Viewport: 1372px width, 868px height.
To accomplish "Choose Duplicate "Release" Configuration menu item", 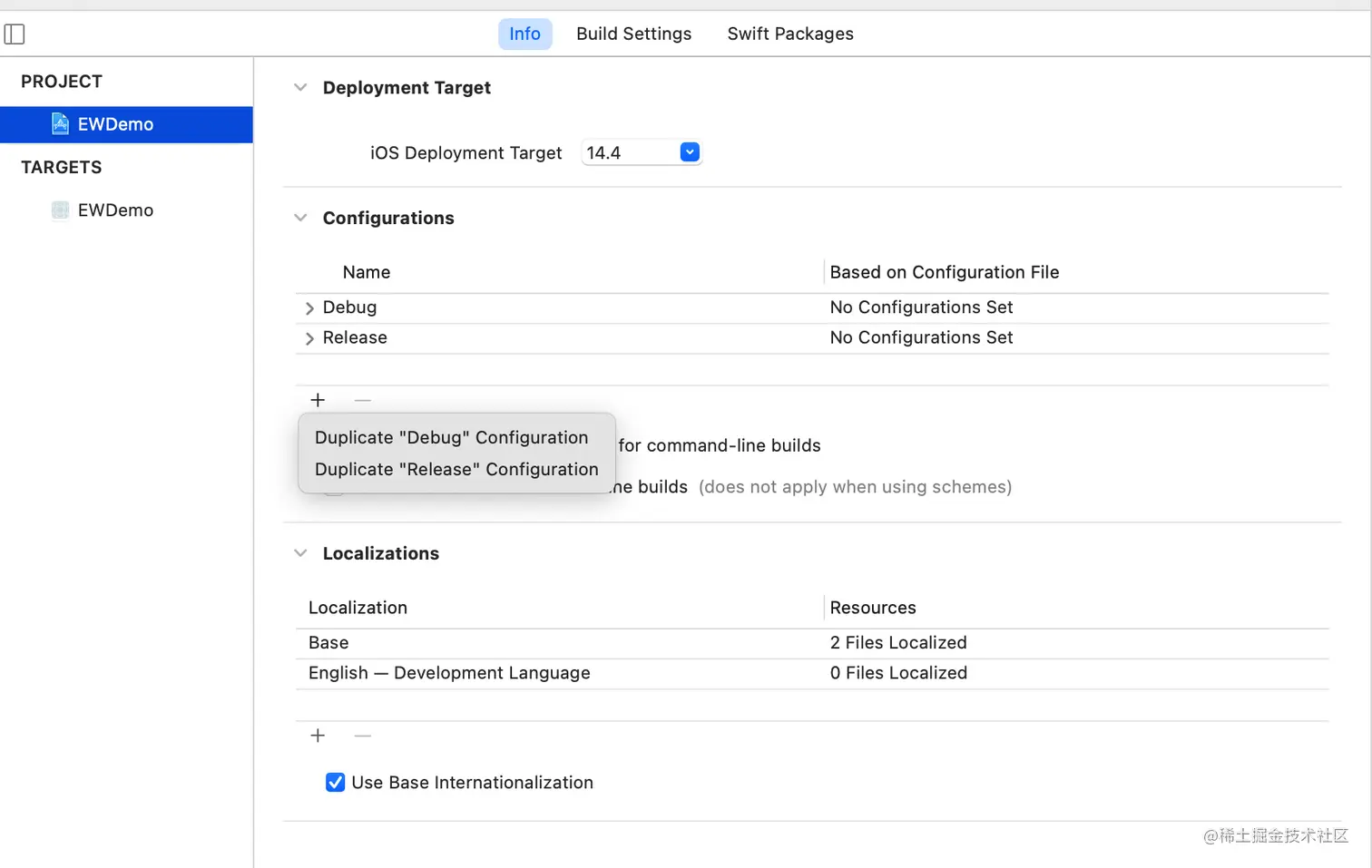I will [456, 469].
